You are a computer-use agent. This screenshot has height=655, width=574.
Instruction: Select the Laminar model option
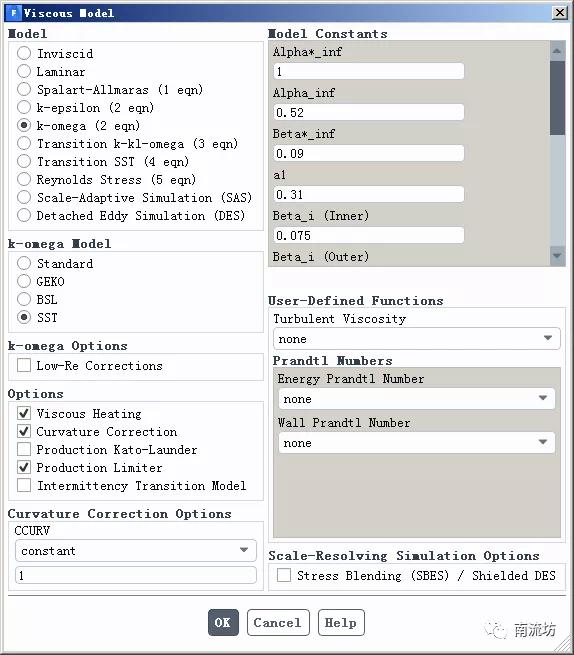24,71
